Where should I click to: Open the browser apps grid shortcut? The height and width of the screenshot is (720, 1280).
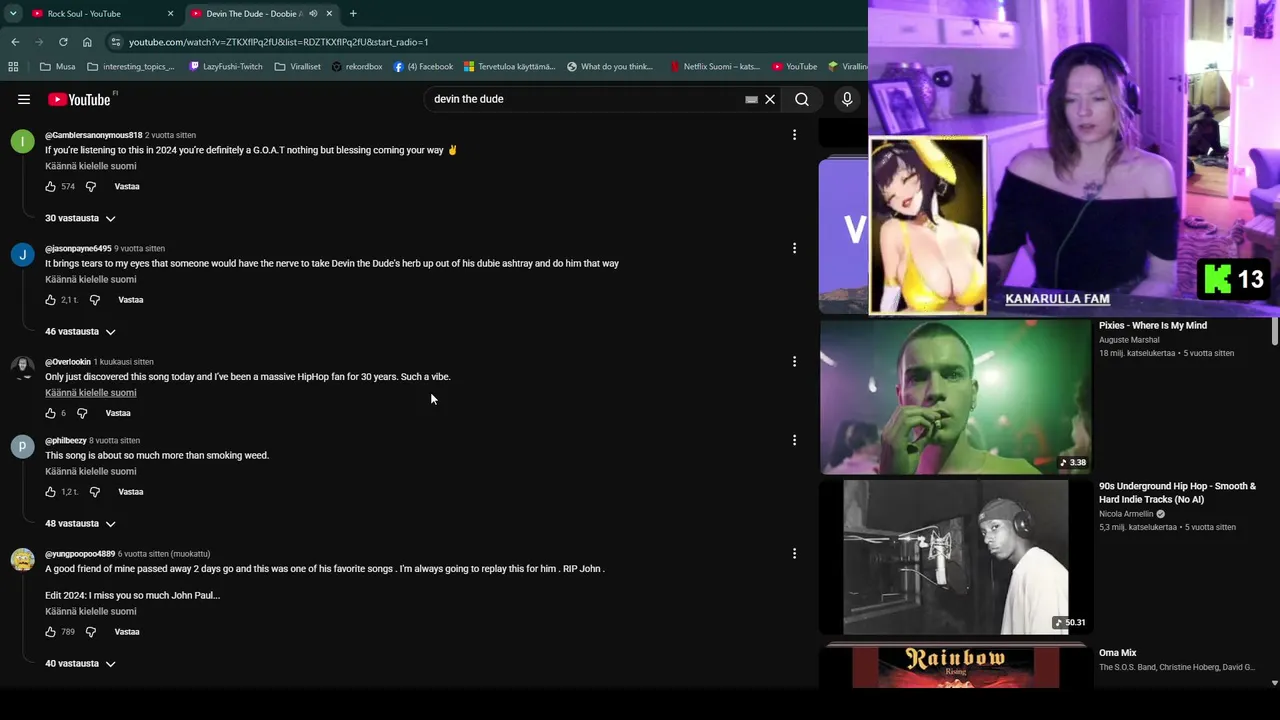tap(13, 67)
